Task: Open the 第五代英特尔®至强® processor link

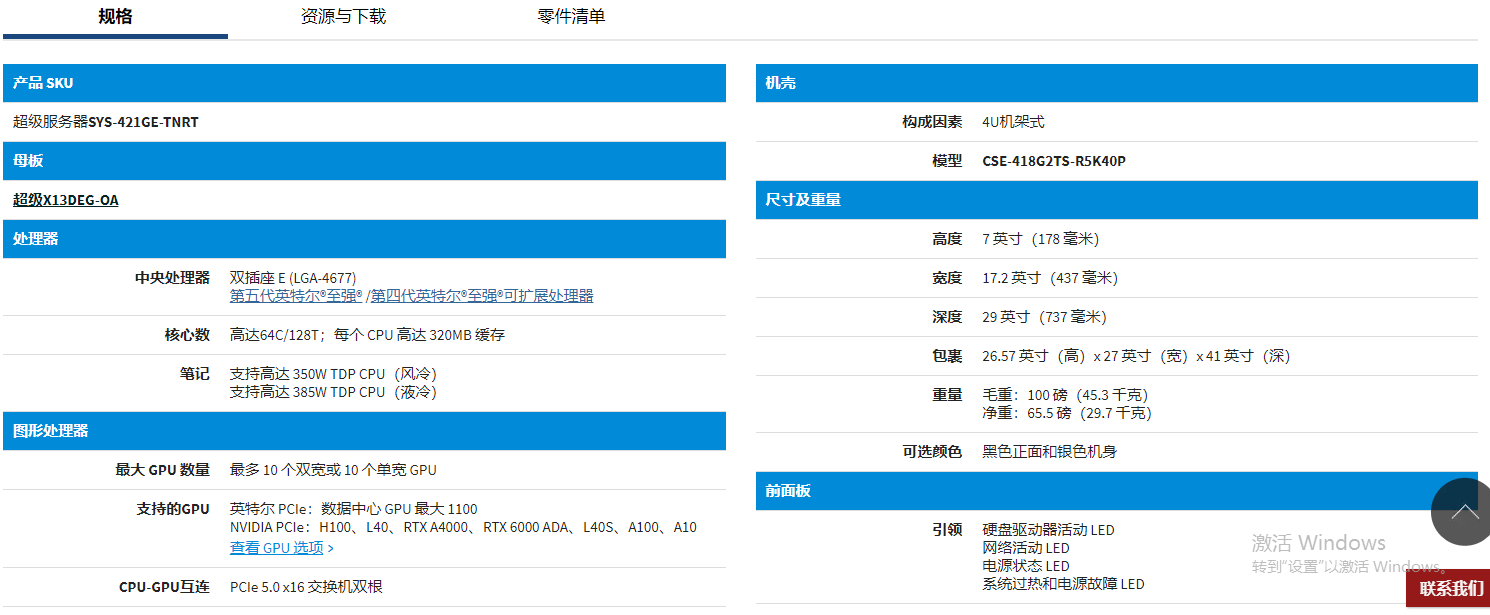Action: pos(297,294)
